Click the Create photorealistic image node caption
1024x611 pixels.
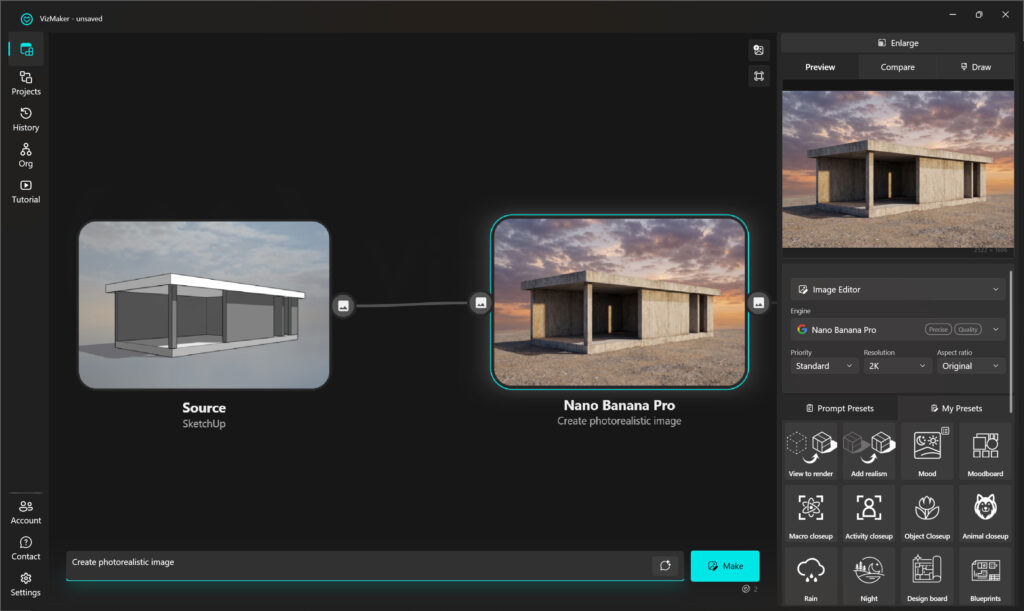click(x=619, y=421)
